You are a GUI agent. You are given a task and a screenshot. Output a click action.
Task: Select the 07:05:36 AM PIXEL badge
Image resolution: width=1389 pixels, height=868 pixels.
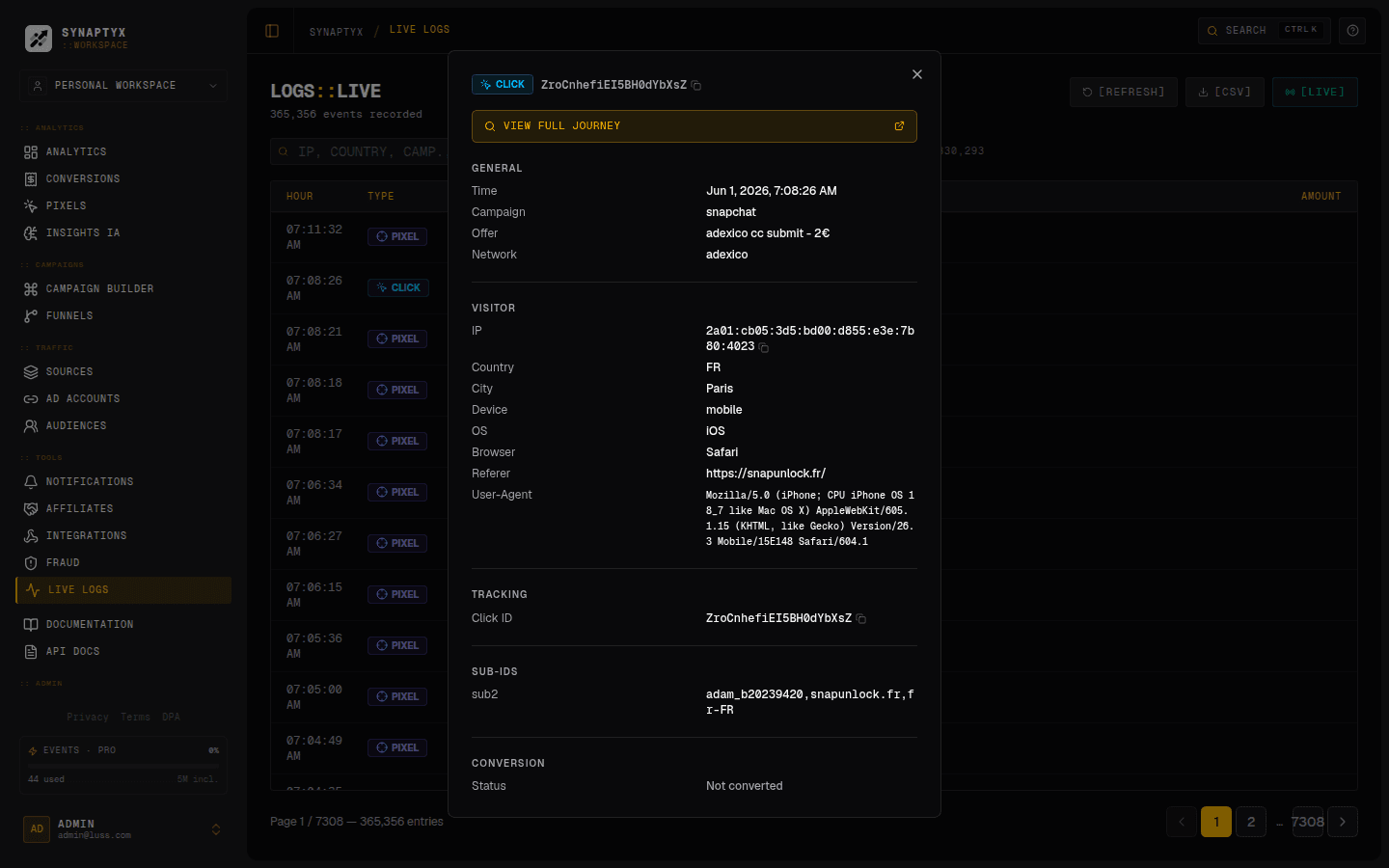click(397, 646)
